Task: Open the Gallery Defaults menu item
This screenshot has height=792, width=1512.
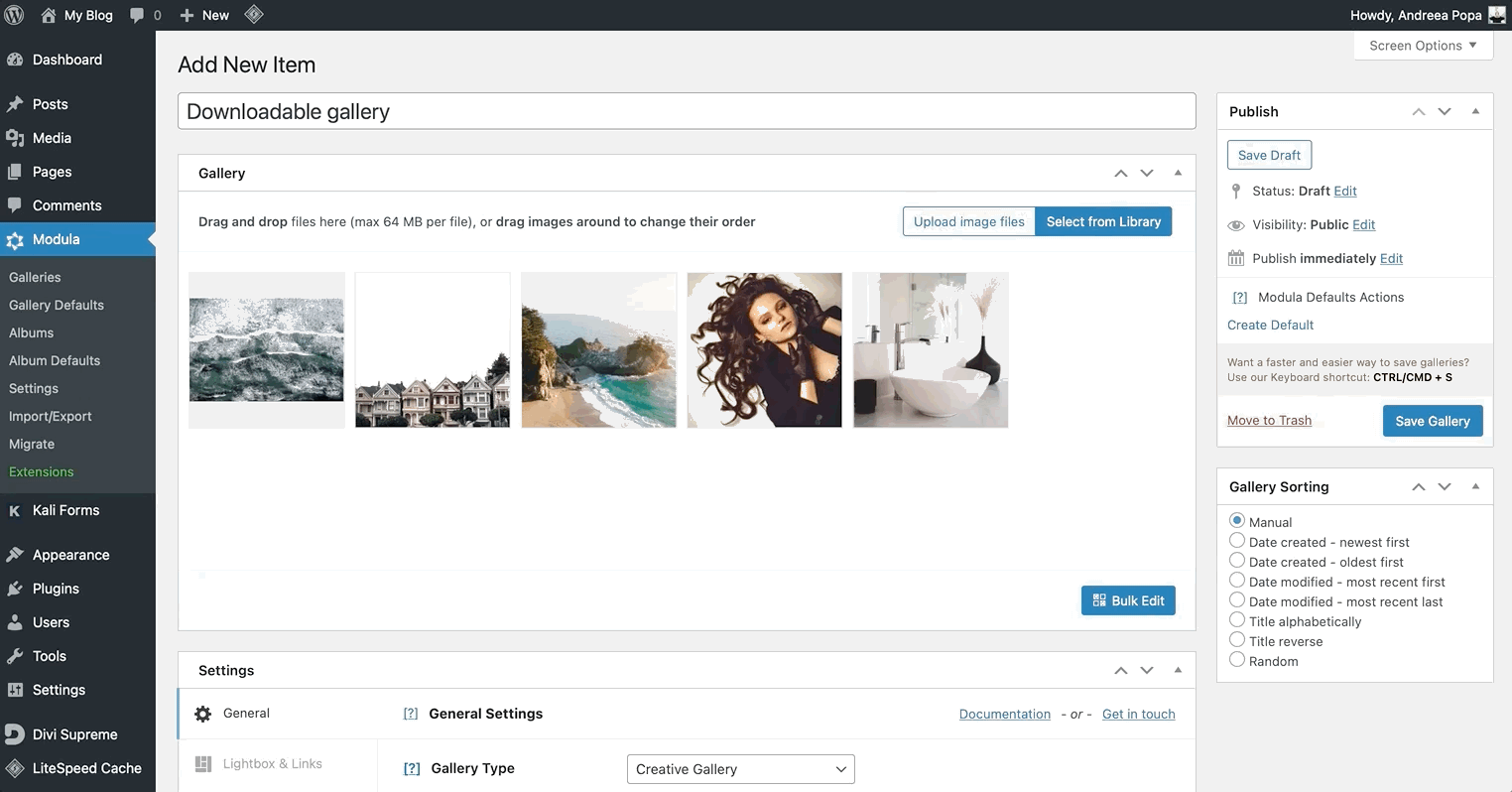Action: [x=57, y=305]
